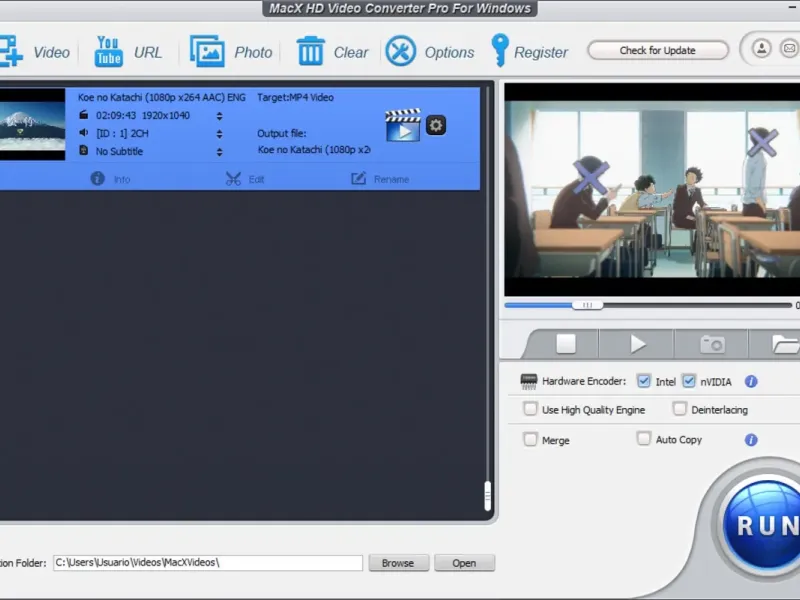Image resolution: width=800 pixels, height=600 pixels.
Task: Click the URL toolbar label
Action: [148, 52]
